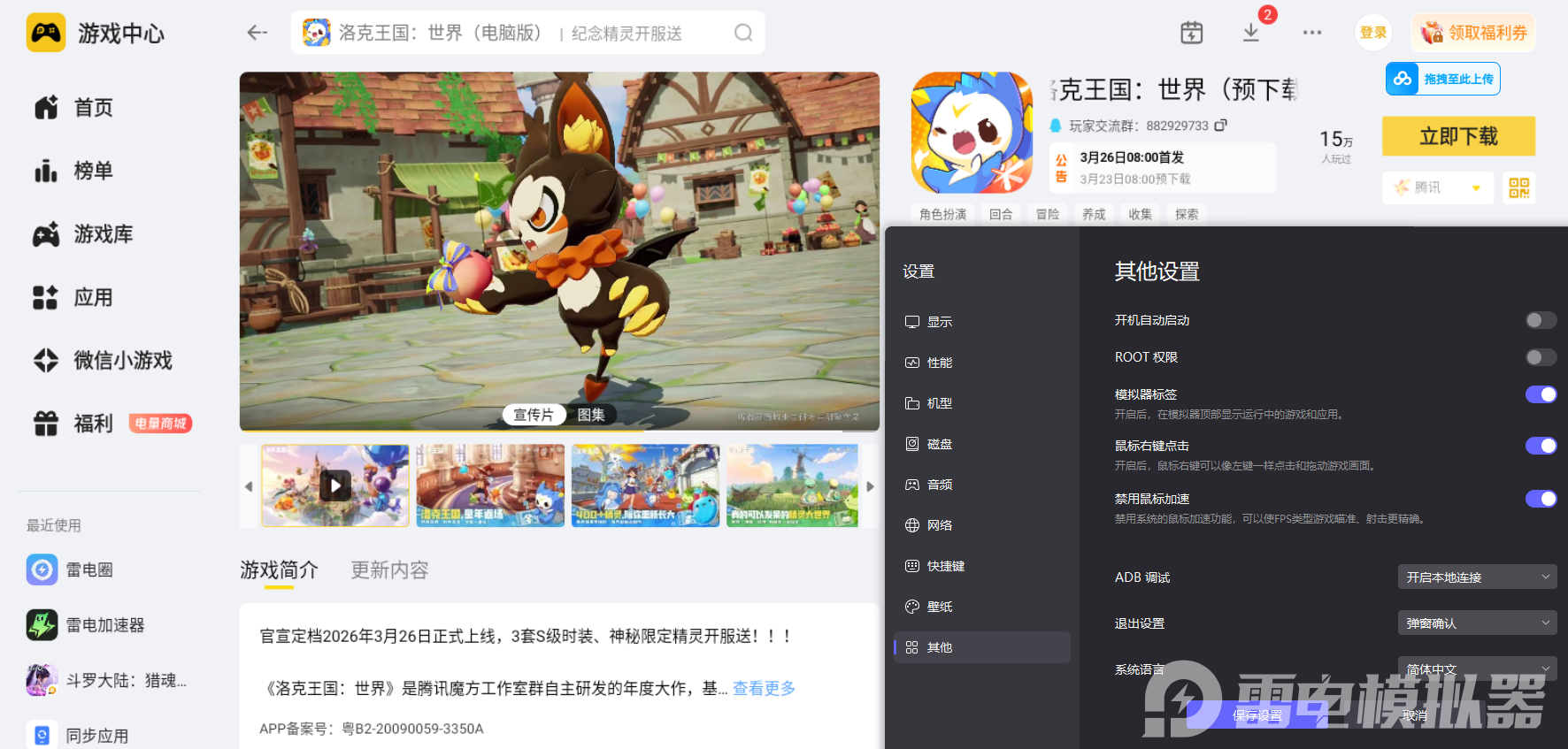Show the QR code icon near download

click(x=1519, y=187)
